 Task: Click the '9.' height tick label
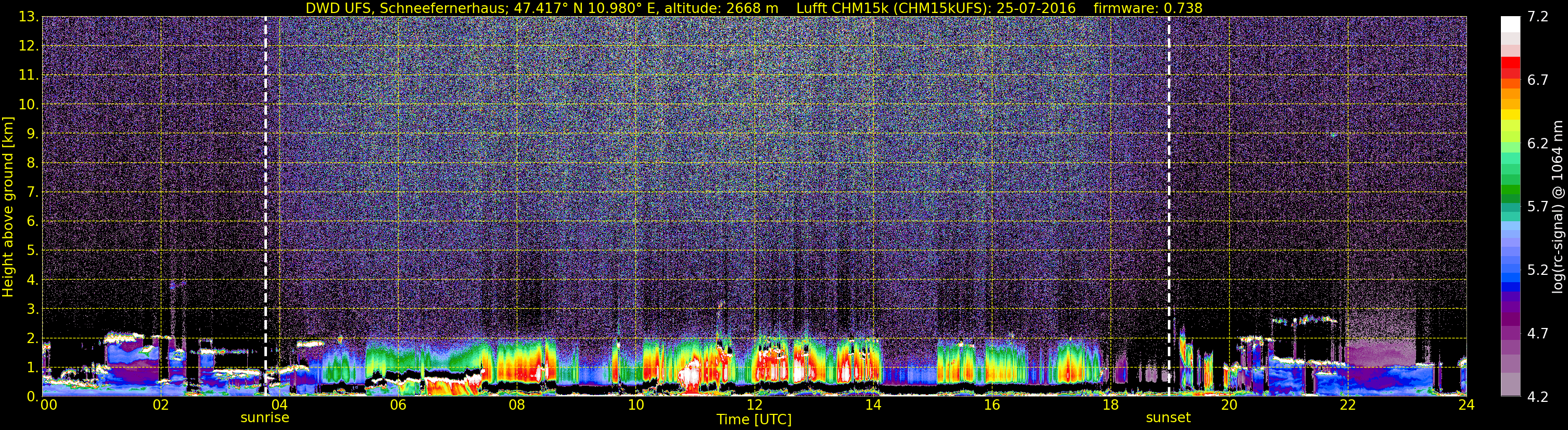pyautogui.click(x=33, y=134)
